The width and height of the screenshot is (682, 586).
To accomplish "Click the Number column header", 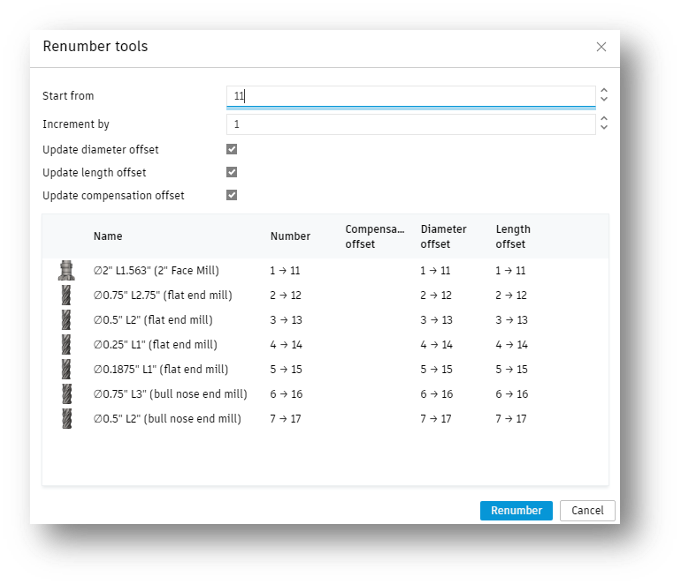I will point(290,236).
